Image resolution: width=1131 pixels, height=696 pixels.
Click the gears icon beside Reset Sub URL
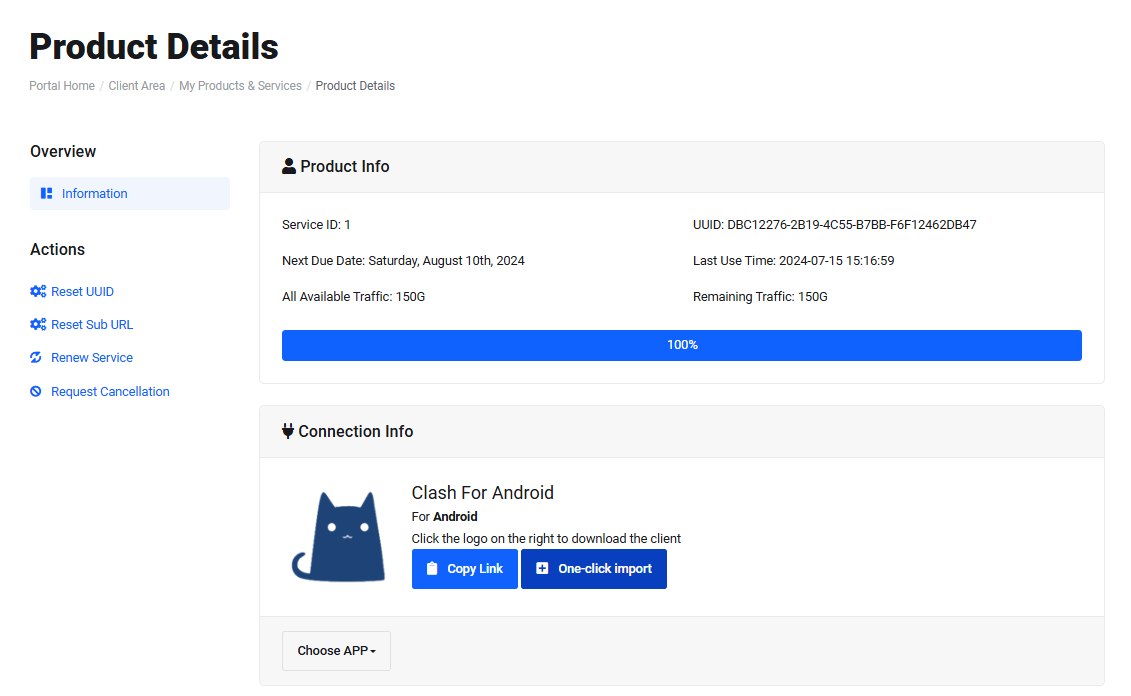coord(38,325)
